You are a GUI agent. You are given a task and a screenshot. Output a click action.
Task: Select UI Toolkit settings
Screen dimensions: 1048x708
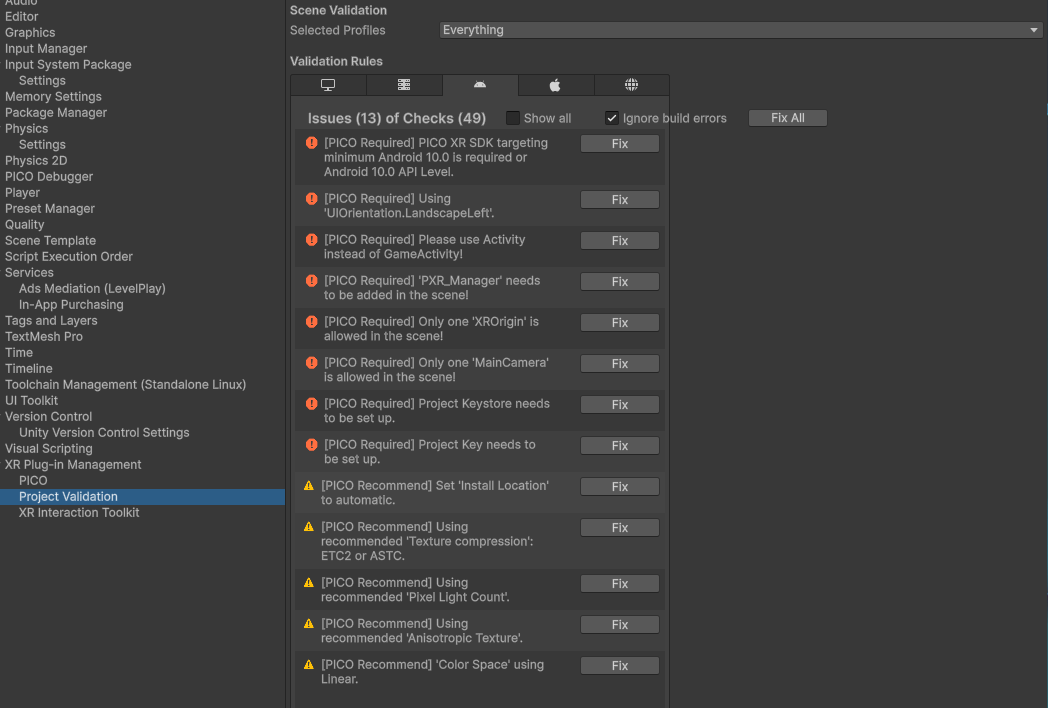coord(31,401)
